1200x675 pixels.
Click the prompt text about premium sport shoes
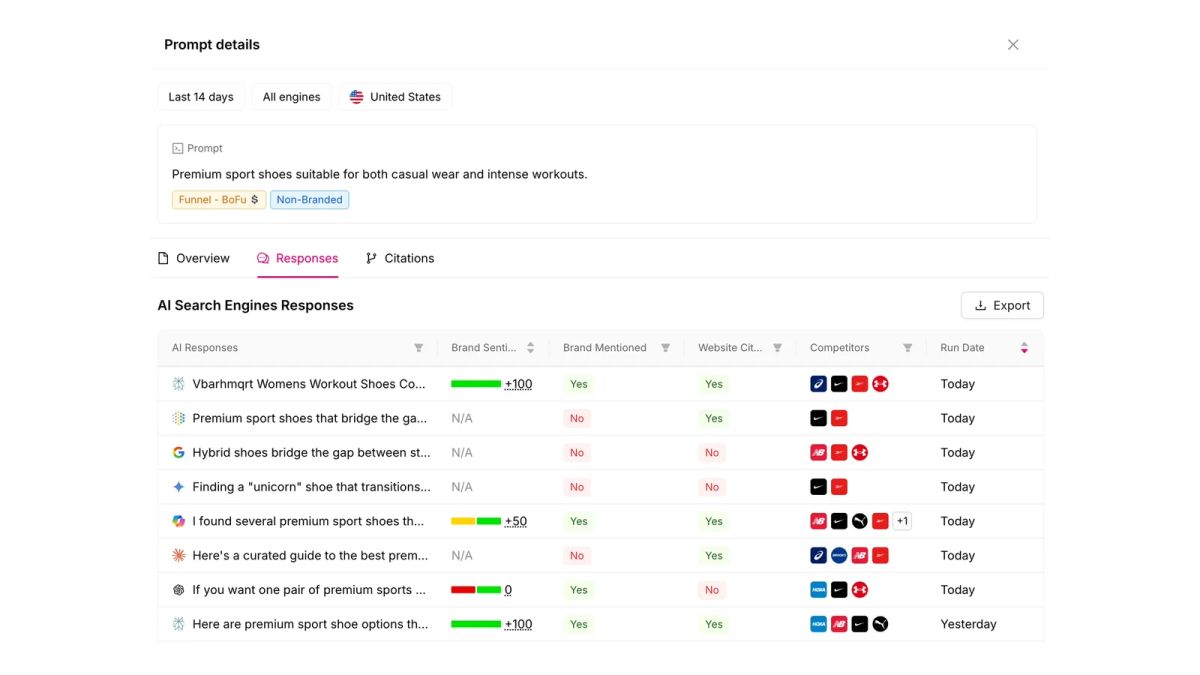(x=380, y=174)
